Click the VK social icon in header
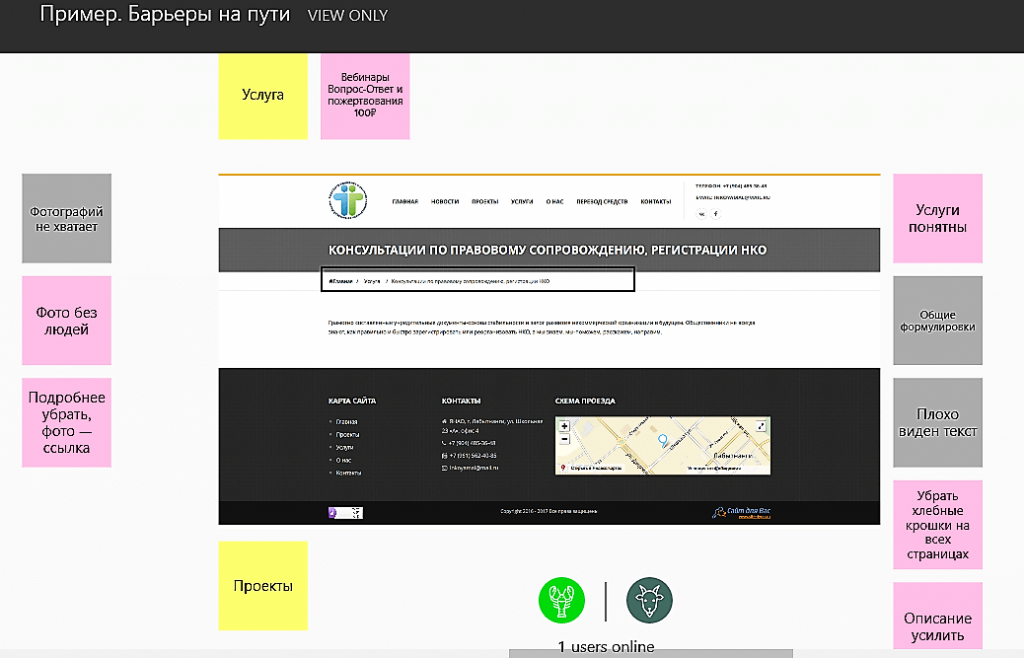Image resolution: width=1024 pixels, height=658 pixels. coord(701,213)
